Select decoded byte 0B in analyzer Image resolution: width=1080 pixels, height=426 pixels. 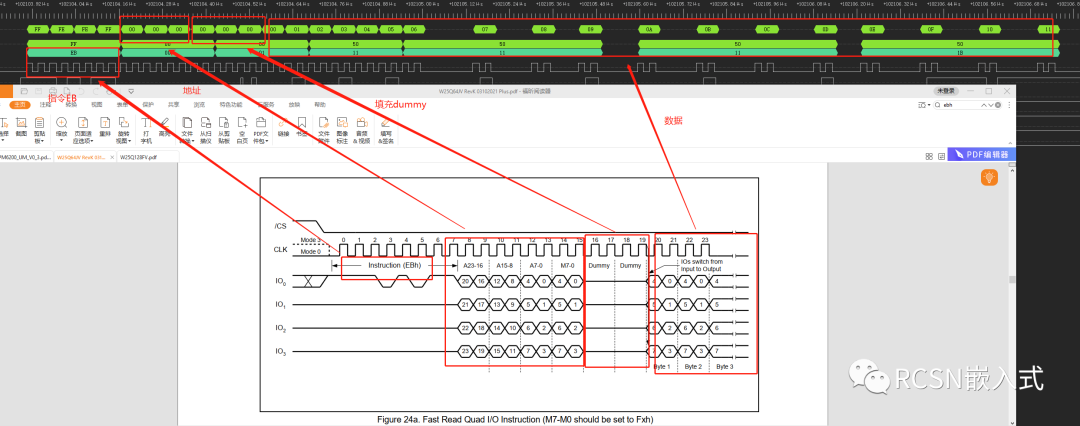point(707,30)
